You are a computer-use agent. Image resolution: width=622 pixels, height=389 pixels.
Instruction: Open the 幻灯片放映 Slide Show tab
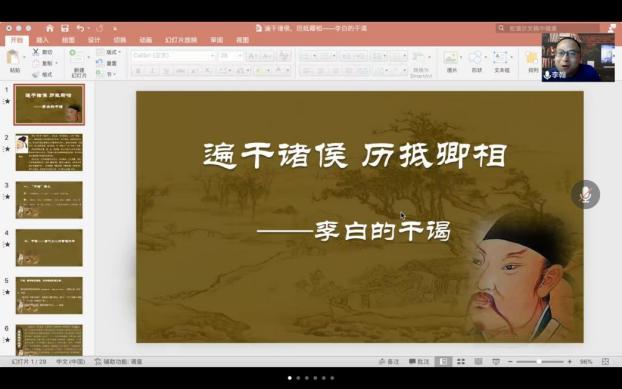click(x=181, y=40)
